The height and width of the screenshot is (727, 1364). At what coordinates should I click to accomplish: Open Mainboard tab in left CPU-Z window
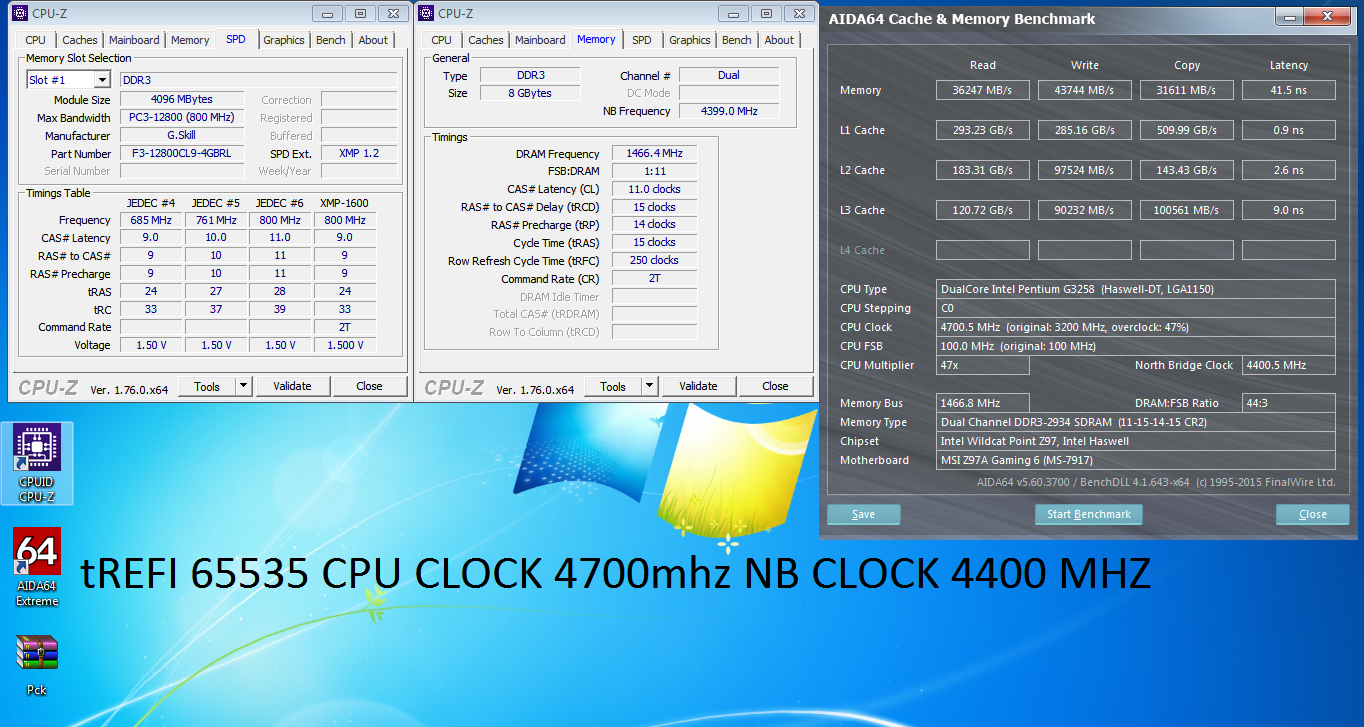click(x=134, y=40)
